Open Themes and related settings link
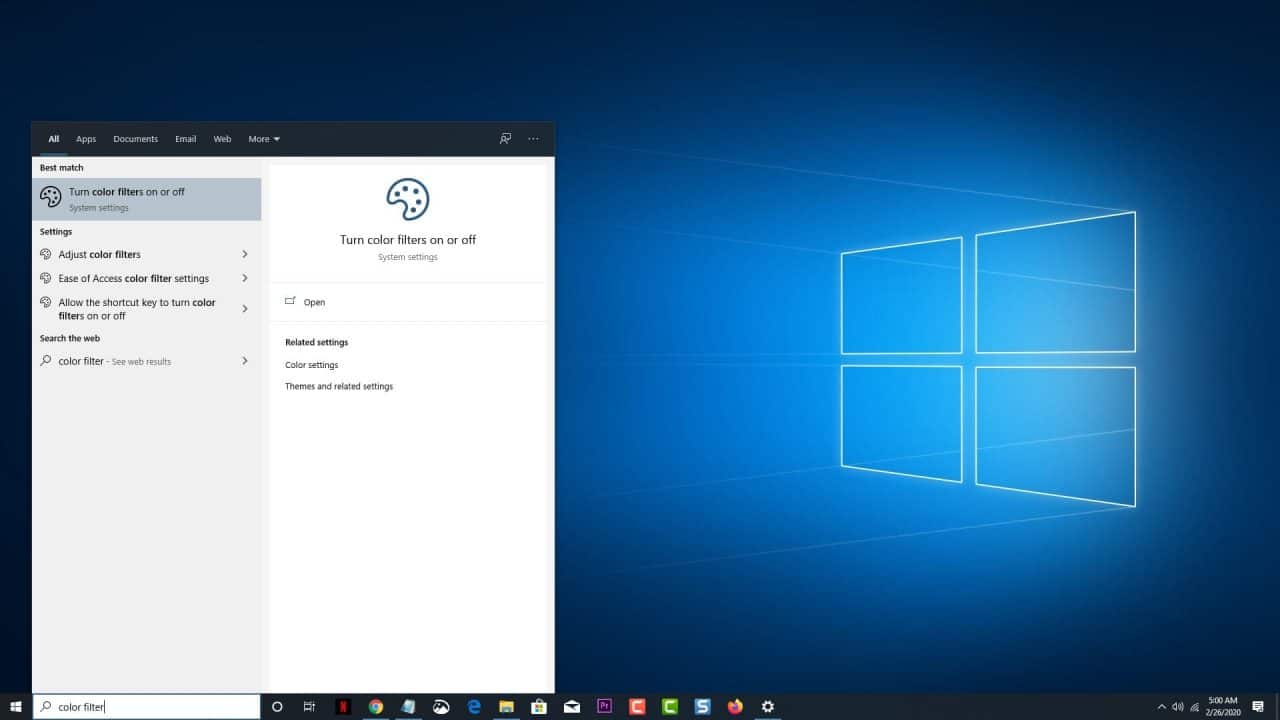 click(x=339, y=386)
